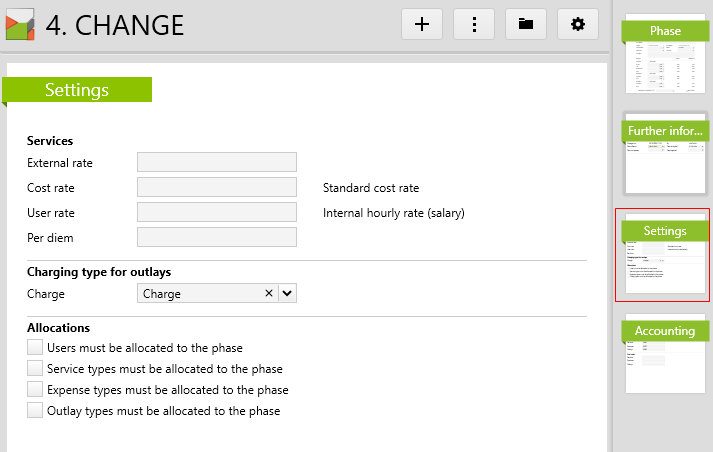Click the folder icon button
This screenshot has width=713, height=452.
(526, 24)
